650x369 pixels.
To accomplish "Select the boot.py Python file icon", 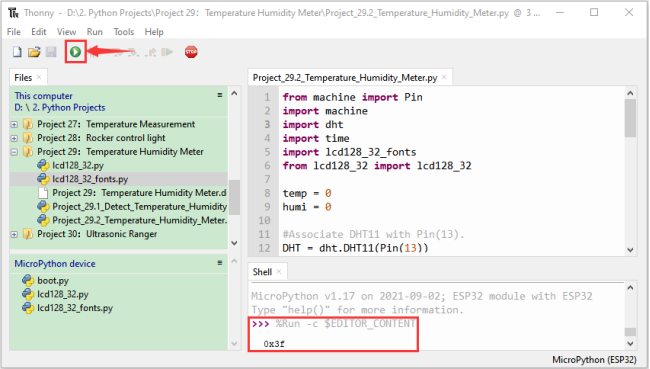I will [x=28, y=281].
